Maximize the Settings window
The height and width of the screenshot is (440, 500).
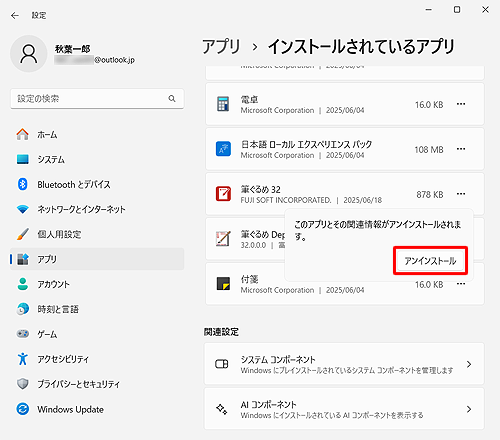tap(457, 10)
